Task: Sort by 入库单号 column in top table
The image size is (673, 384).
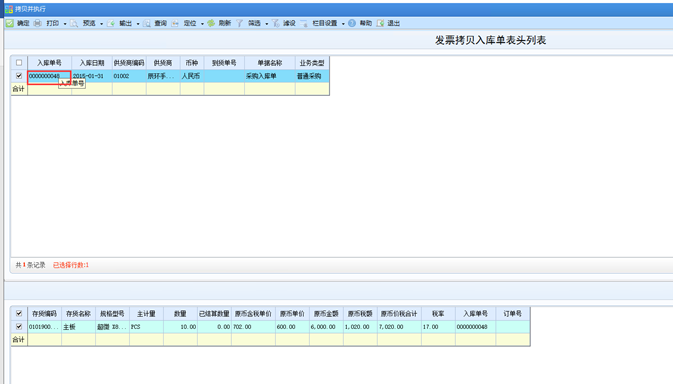Action: tap(49, 63)
